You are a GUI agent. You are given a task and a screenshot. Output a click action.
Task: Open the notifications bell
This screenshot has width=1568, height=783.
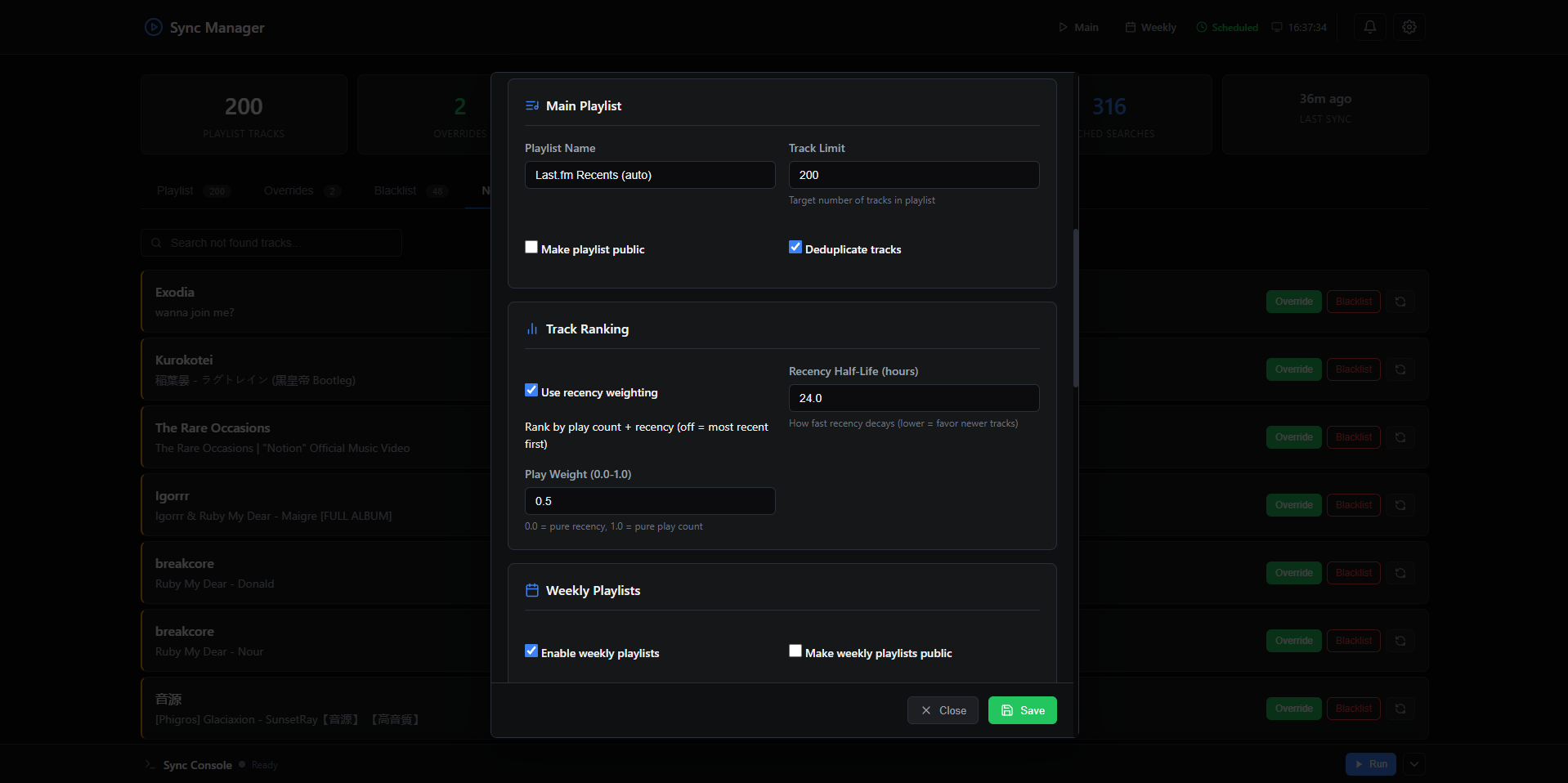click(1369, 27)
